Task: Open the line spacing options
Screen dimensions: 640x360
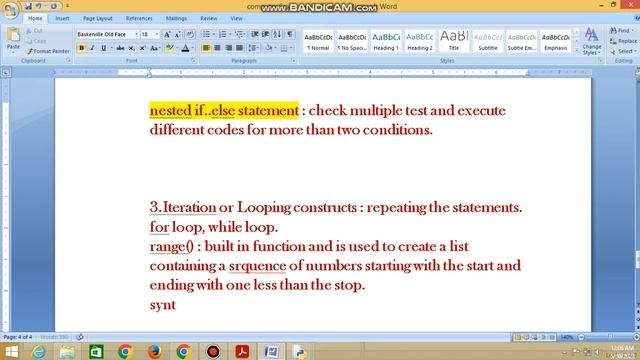Action: click(x=253, y=48)
